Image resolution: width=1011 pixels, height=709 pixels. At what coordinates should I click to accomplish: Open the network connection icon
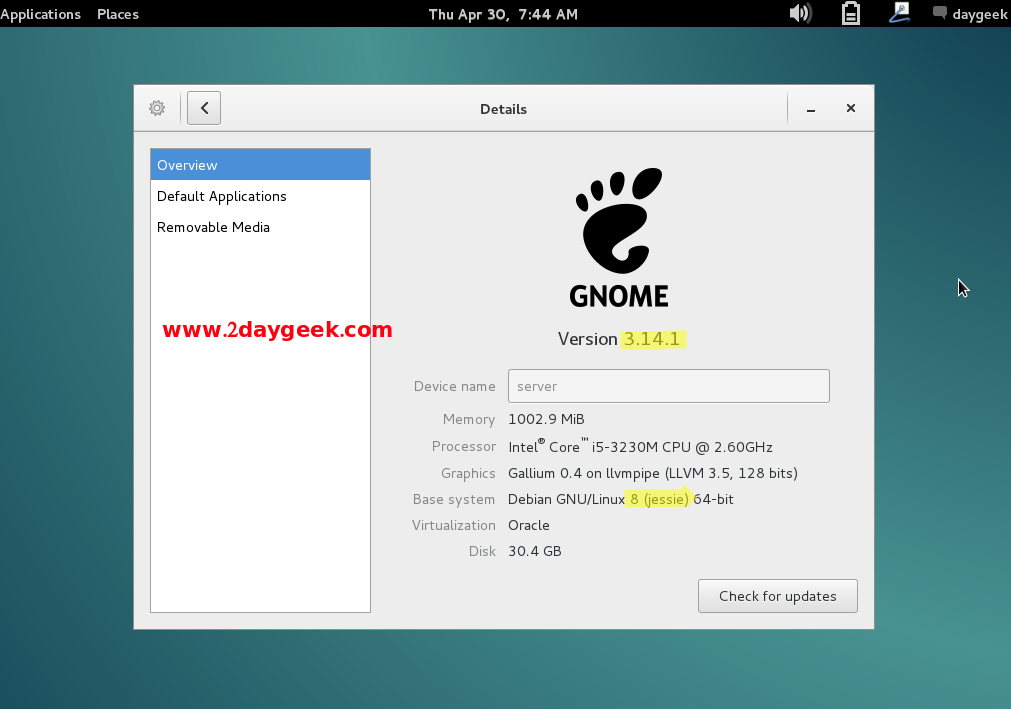pyautogui.click(x=899, y=13)
